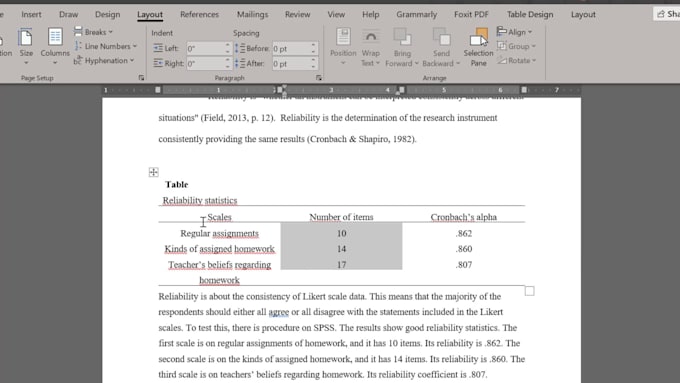Click the Spacing After input field
The image size is (680, 383).
click(x=291, y=63)
